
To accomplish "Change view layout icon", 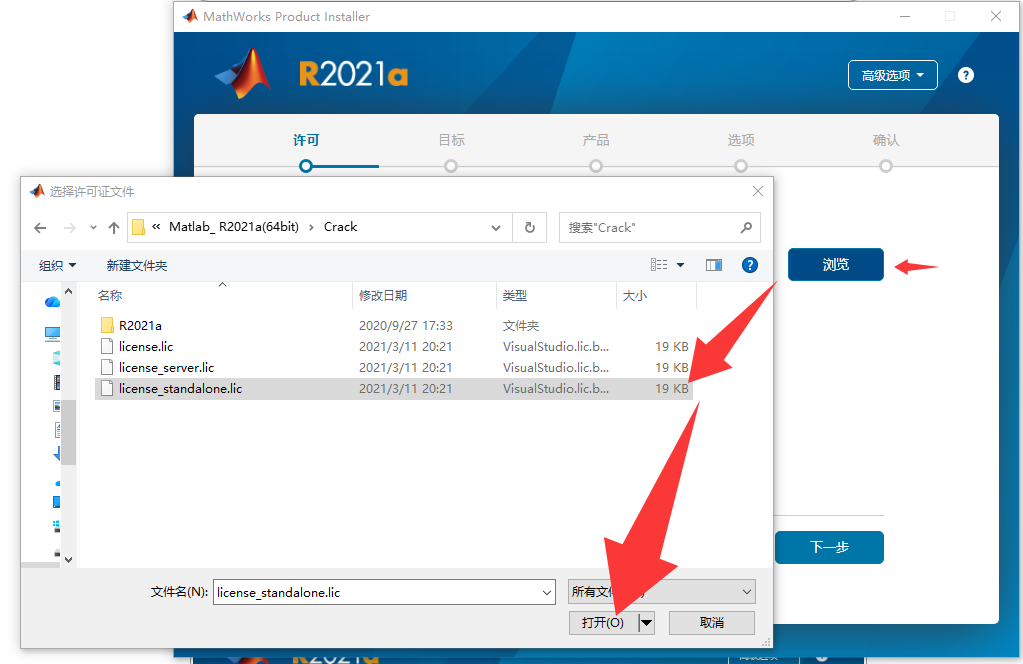I will (659, 265).
